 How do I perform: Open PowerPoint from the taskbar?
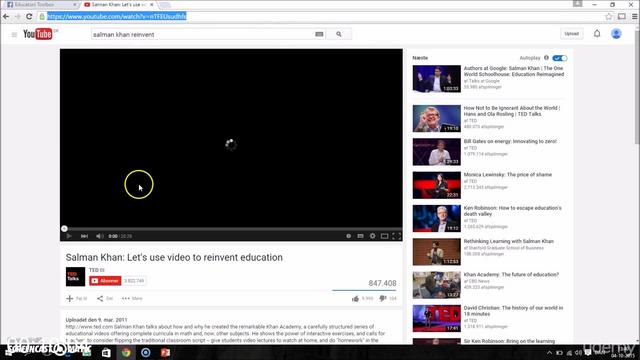point(165,352)
